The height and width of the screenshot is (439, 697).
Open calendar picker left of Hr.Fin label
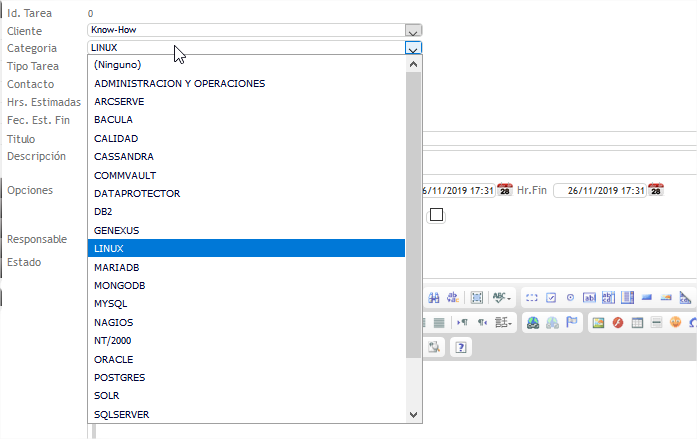pos(505,190)
